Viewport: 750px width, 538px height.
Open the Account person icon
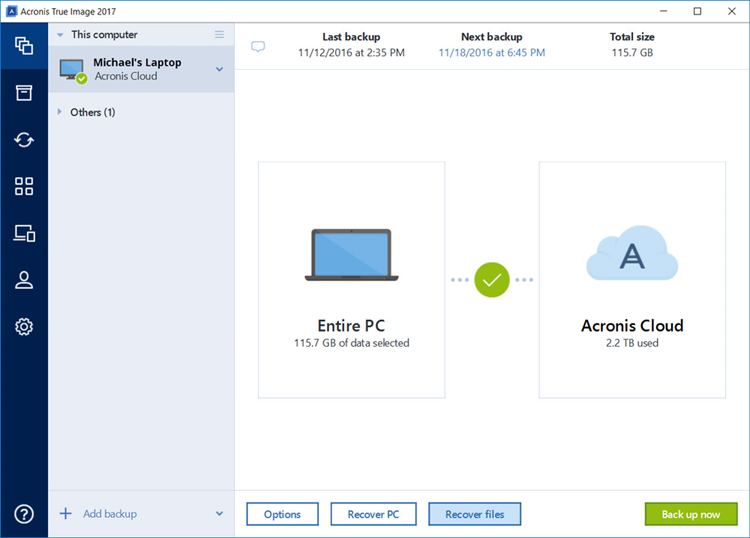pos(24,280)
